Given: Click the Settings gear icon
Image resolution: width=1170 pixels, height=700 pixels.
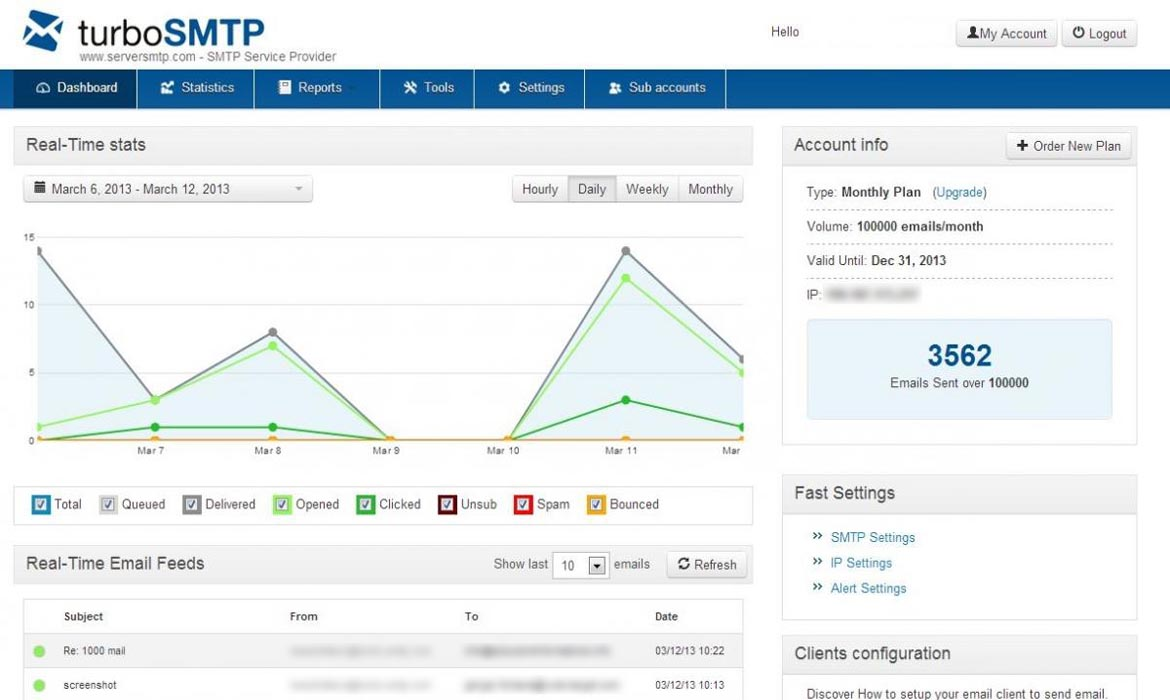Looking at the screenshot, I should click(504, 88).
